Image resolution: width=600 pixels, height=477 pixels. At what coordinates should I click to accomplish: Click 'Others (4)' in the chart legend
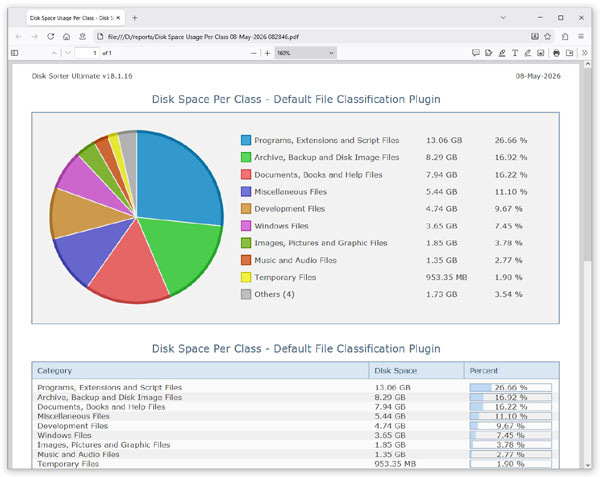tap(274, 294)
